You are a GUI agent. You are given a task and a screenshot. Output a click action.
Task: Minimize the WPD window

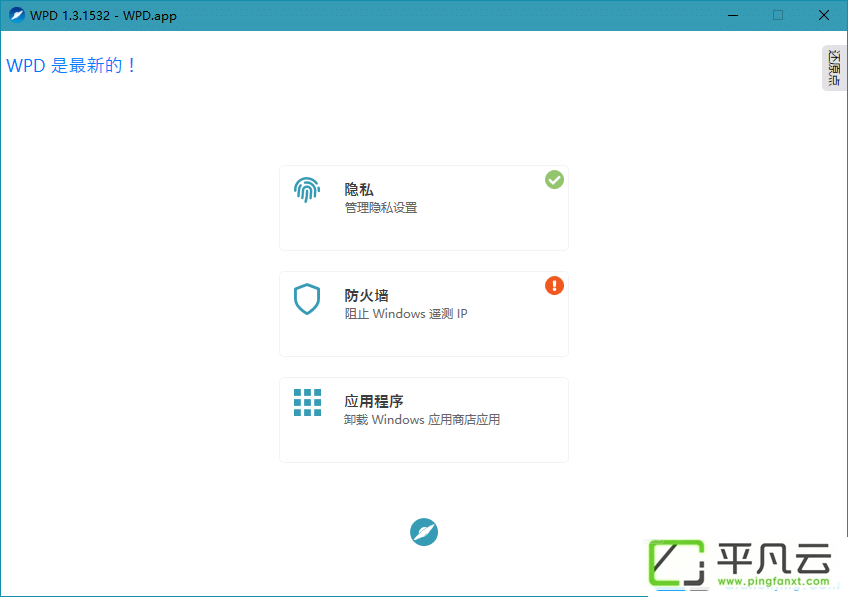click(x=733, y=15)
